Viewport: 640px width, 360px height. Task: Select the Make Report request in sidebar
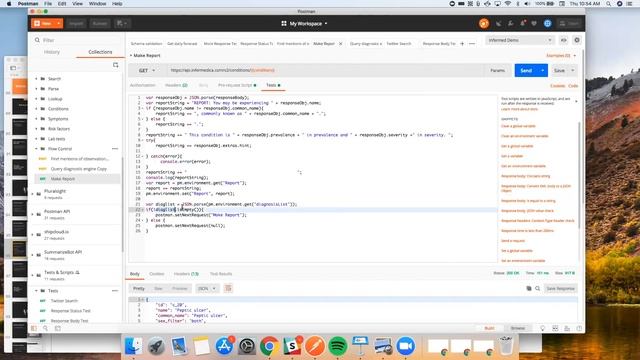62,179
